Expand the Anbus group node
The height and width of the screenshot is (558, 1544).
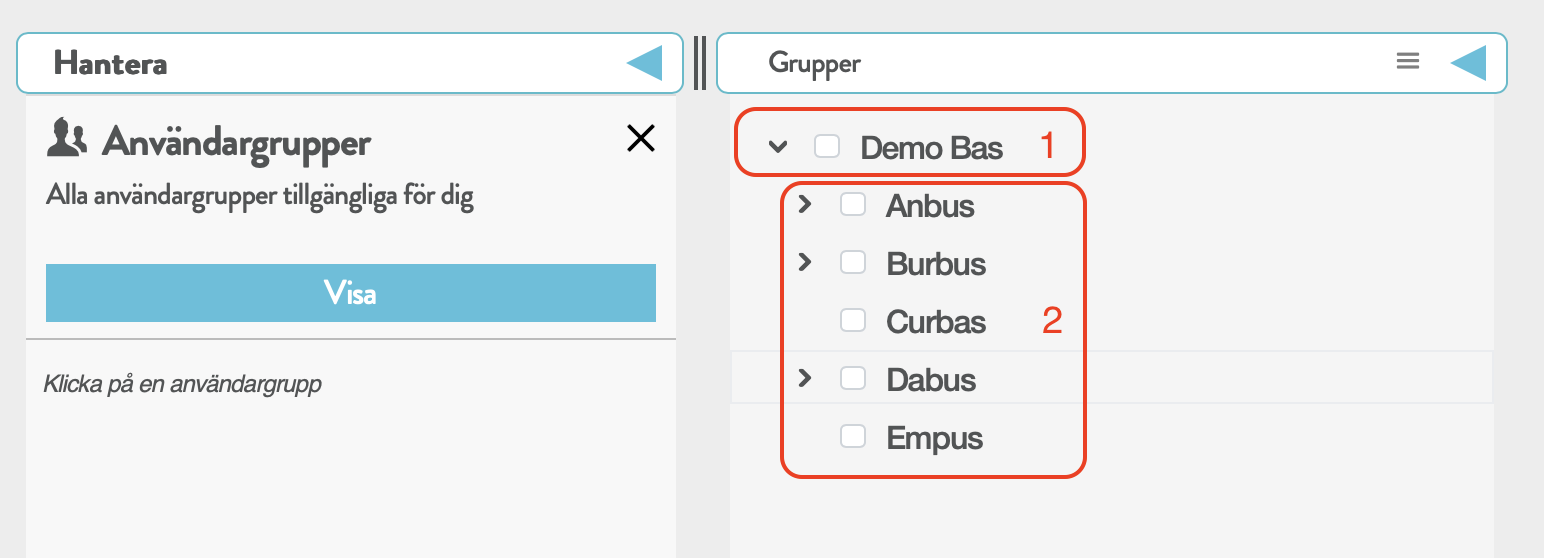click(x=804, y=204)
